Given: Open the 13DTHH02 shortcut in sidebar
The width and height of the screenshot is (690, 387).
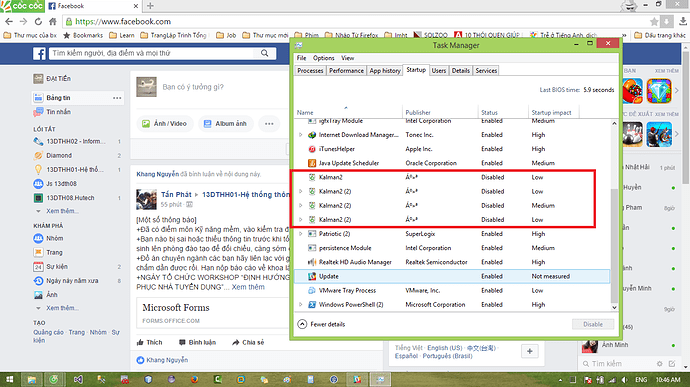Looking at the screenshot, I should click(x=77, y=141).
